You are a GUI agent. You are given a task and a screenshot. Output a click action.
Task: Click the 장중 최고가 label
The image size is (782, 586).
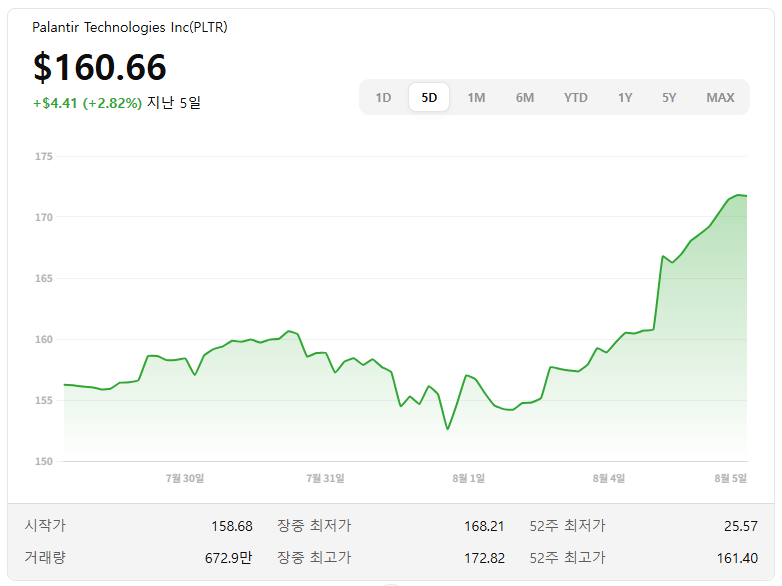click(x=314, y=557)
